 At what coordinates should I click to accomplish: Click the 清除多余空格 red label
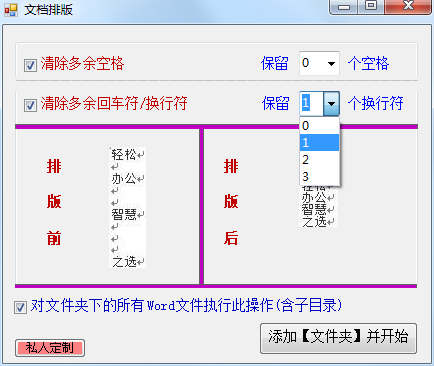pos(82,63)
